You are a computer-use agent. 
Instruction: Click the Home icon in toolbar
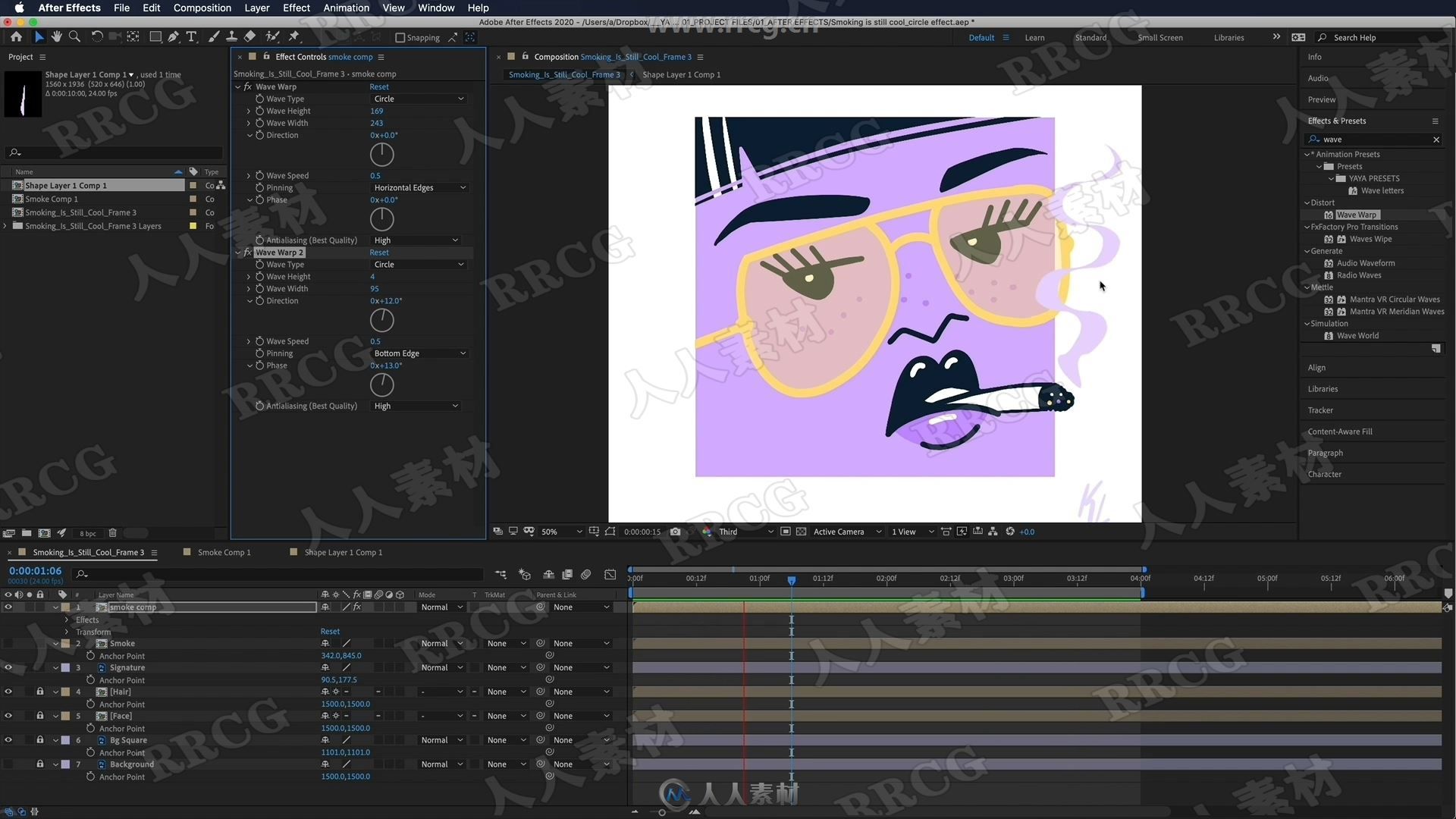[16, 36]
